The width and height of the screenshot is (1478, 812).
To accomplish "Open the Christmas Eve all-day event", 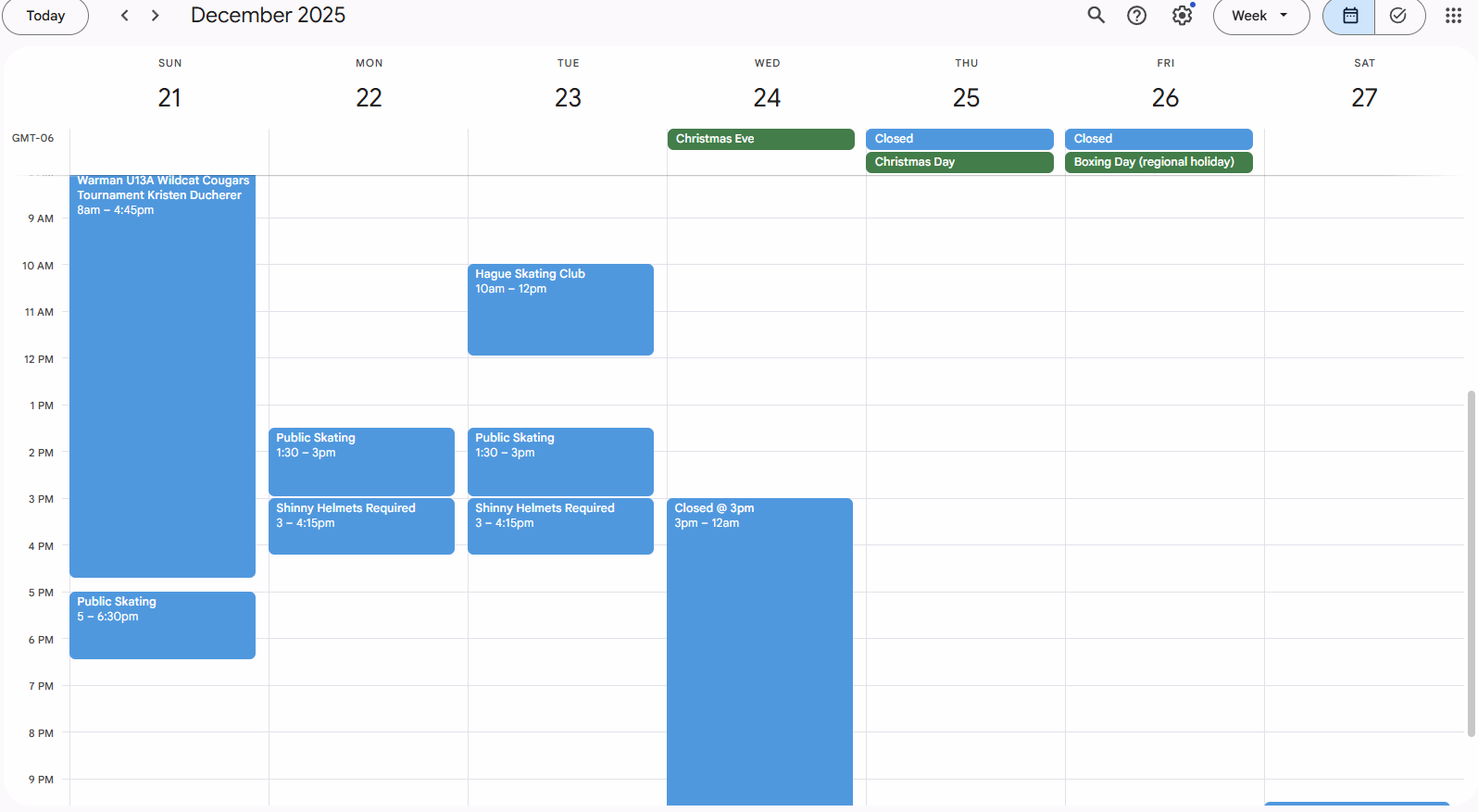I will (x=760, y=139).
